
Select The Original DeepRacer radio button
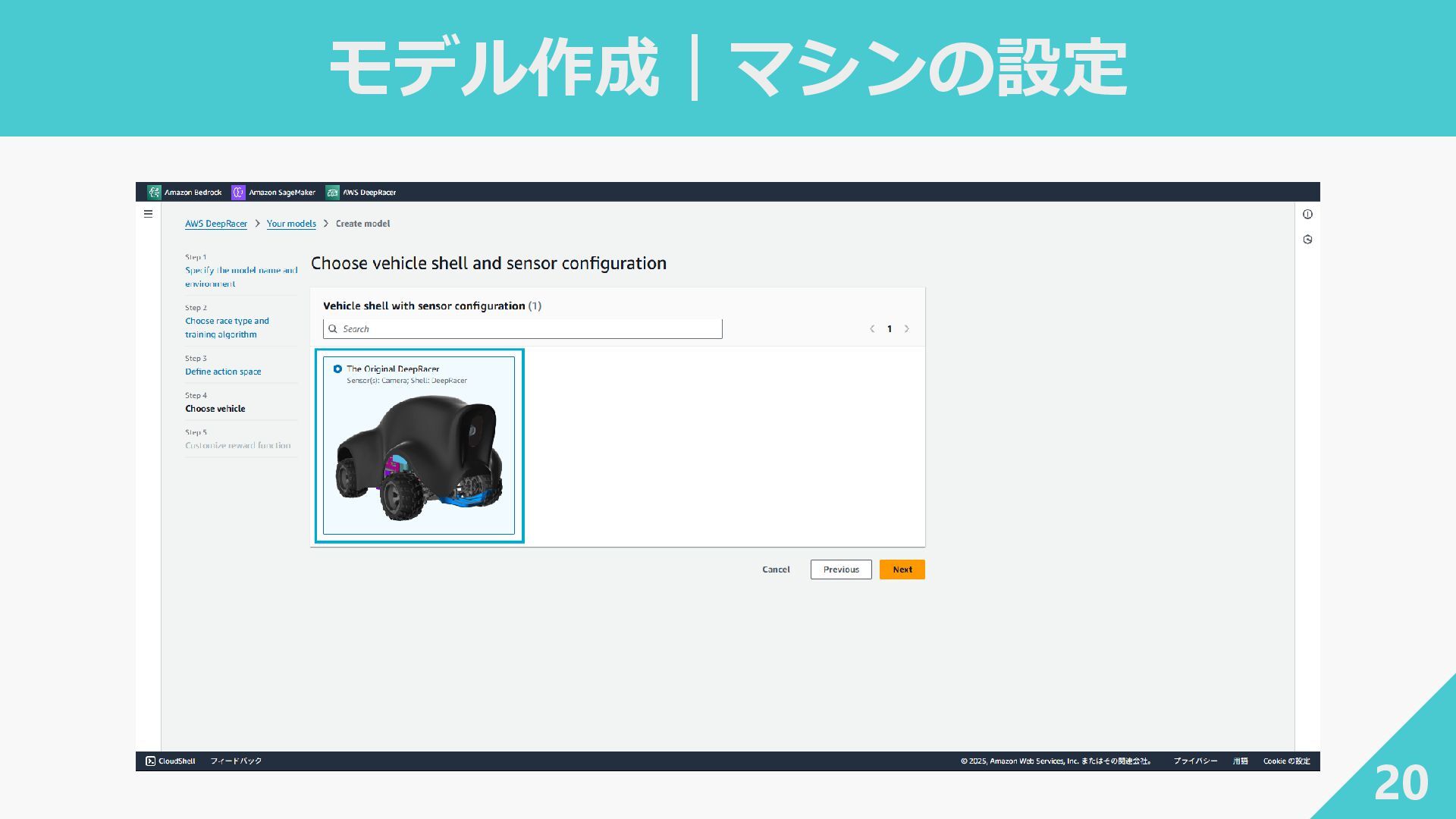(x=337, y=369)
